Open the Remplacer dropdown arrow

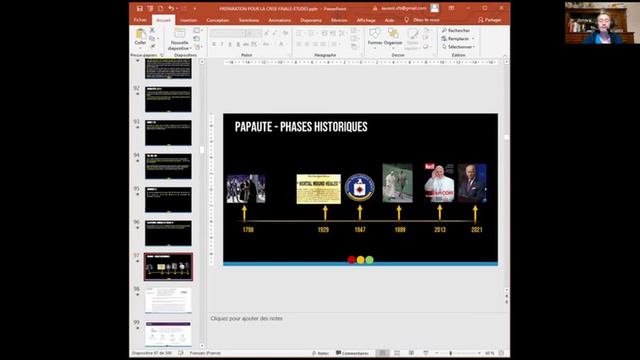[x=473, y=39]
